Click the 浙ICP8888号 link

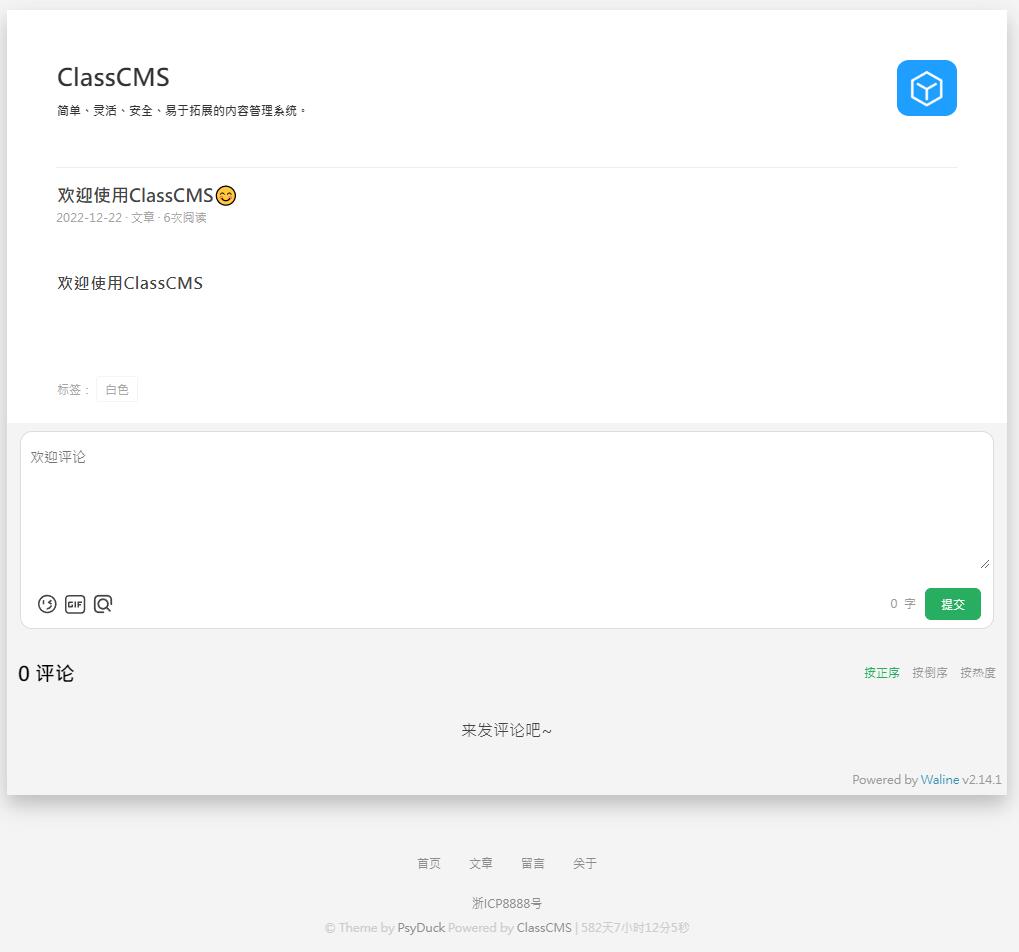point(507,903)
